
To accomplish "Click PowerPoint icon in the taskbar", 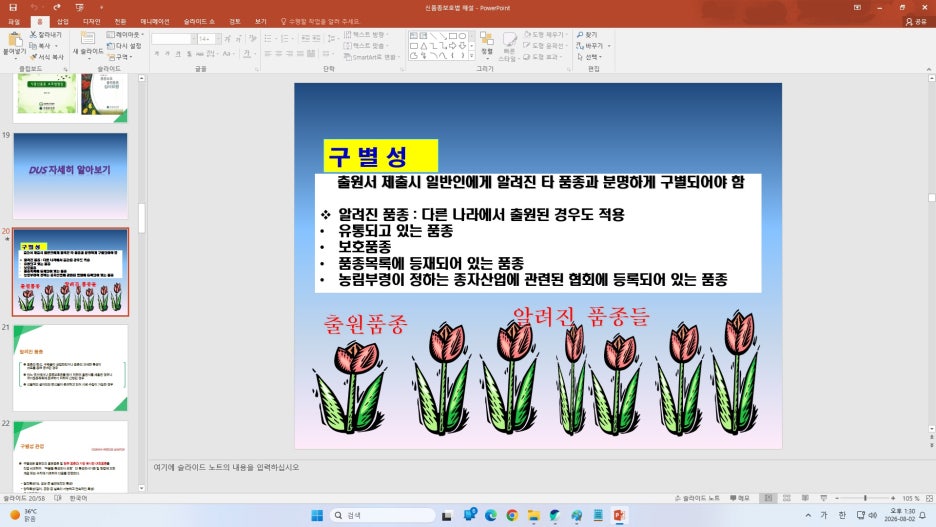I will [x=619, y=515].
